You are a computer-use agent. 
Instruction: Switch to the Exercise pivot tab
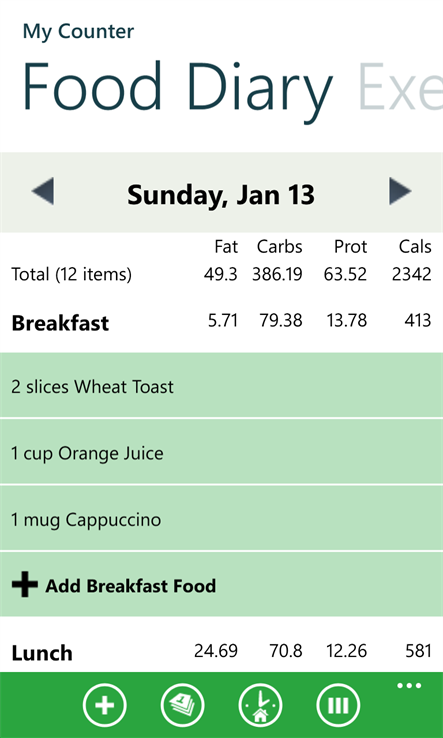tap(400, 89)
